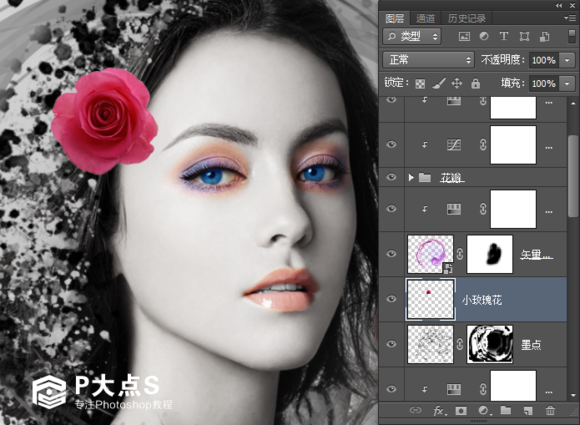Open the Layers panel flyout menu
The width and height of the screenshot is (580, 425).
(569, 18)
